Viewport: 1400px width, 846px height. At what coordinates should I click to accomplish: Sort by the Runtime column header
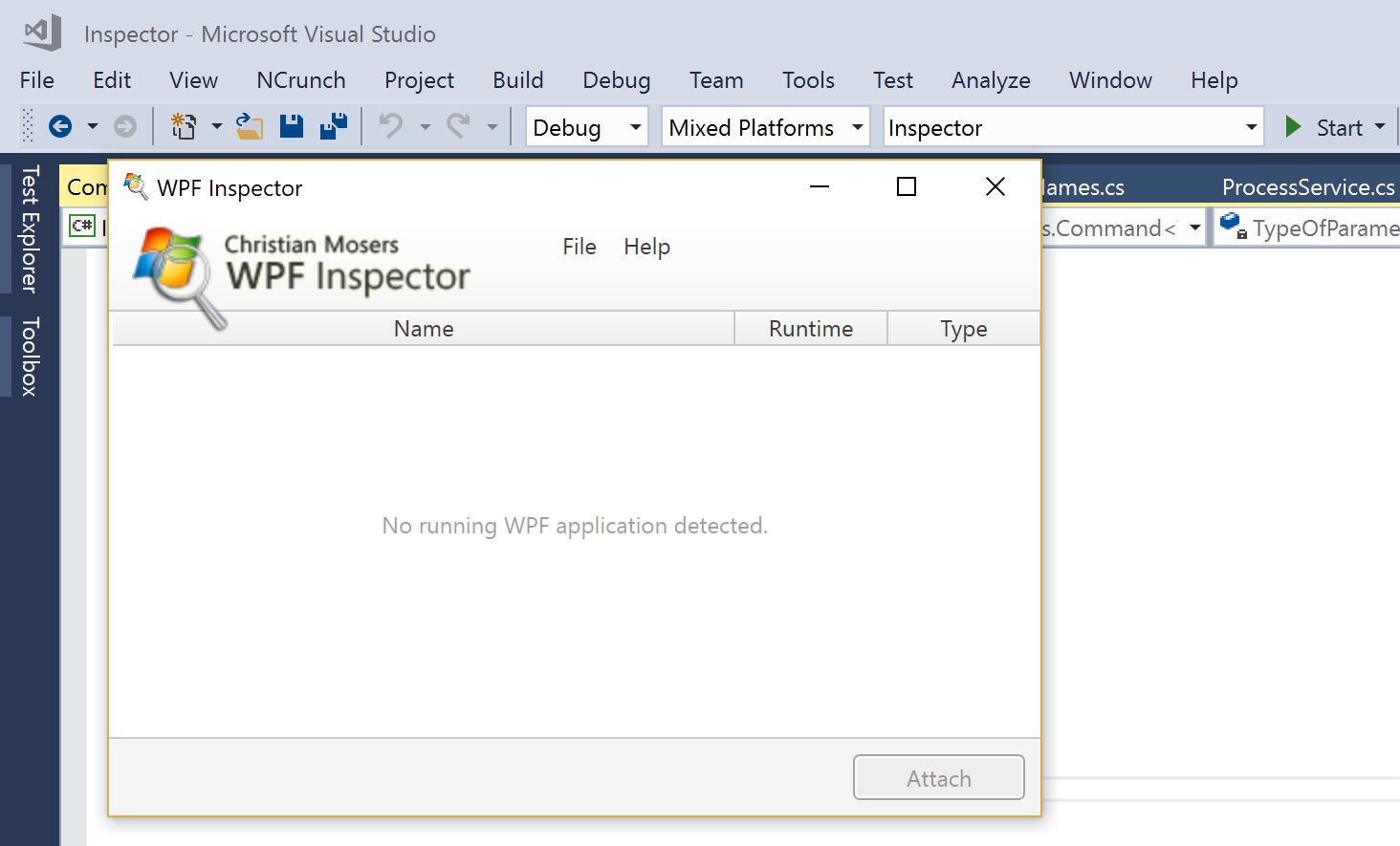click(x=811, y=328)
